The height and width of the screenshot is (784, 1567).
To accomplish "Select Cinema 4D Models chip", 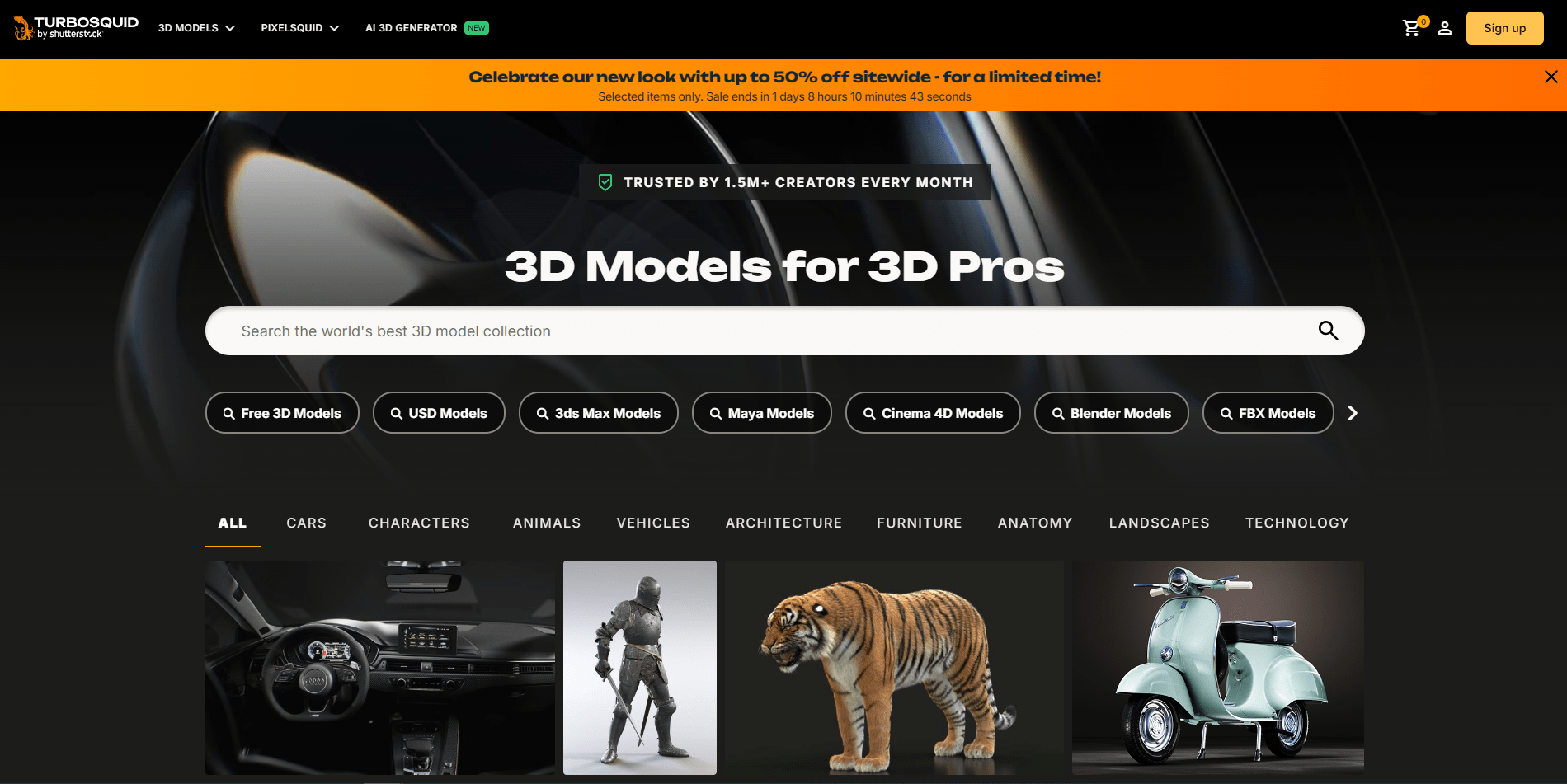I will pyautogui.click(x=933, y=413).
